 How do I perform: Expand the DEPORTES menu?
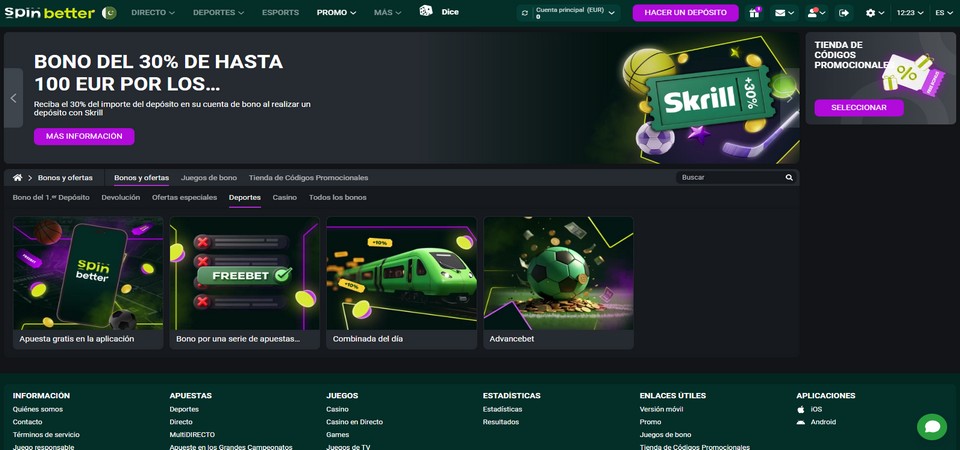pos(219,12)
